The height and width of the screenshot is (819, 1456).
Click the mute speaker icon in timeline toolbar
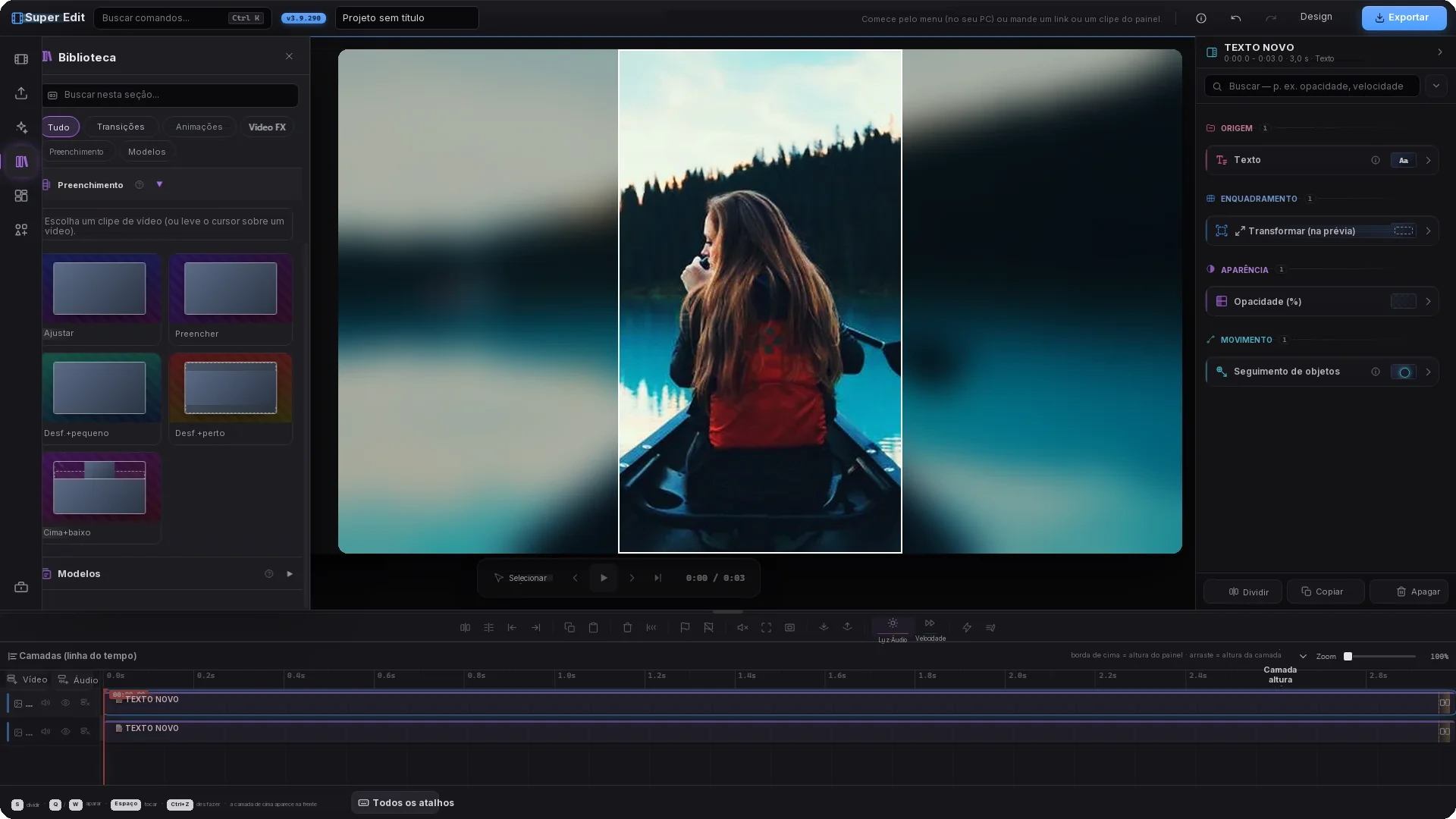(x=742, y=628)
